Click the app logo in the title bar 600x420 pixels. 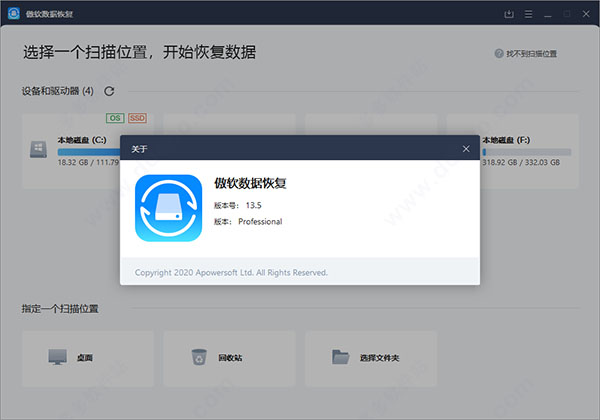(x=14, y=13)
